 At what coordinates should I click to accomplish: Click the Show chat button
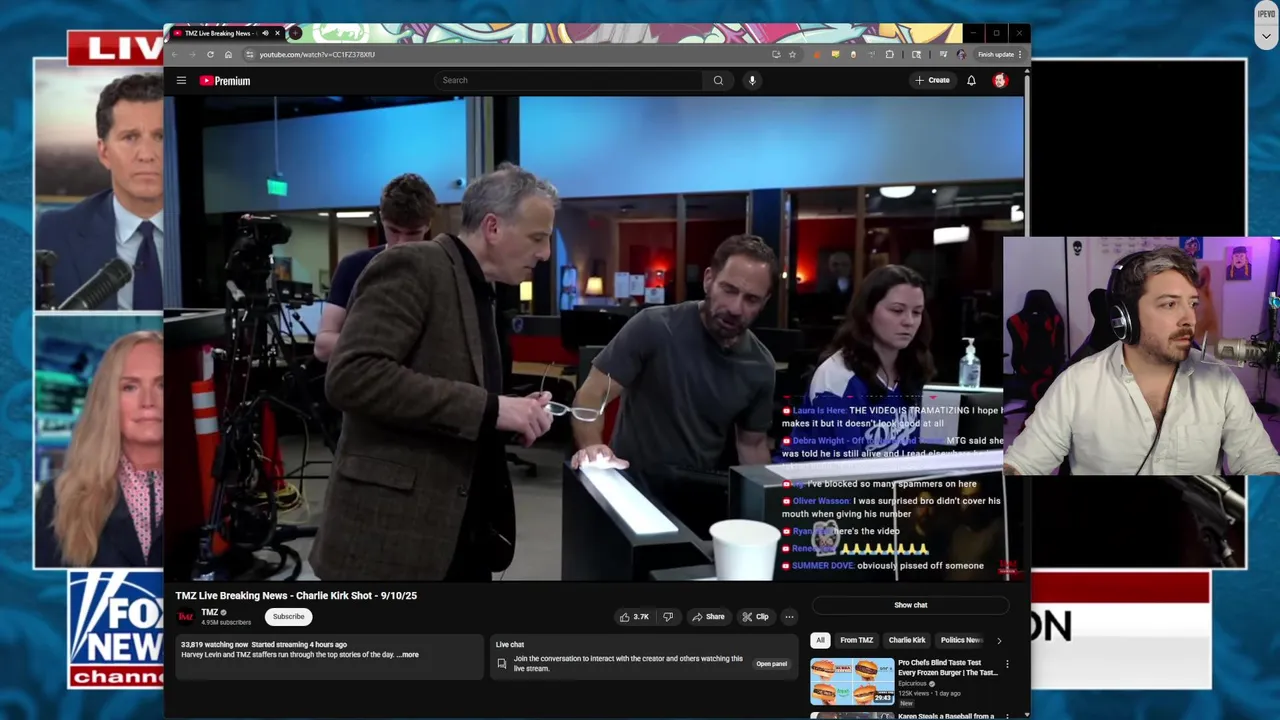pos(910,605)
